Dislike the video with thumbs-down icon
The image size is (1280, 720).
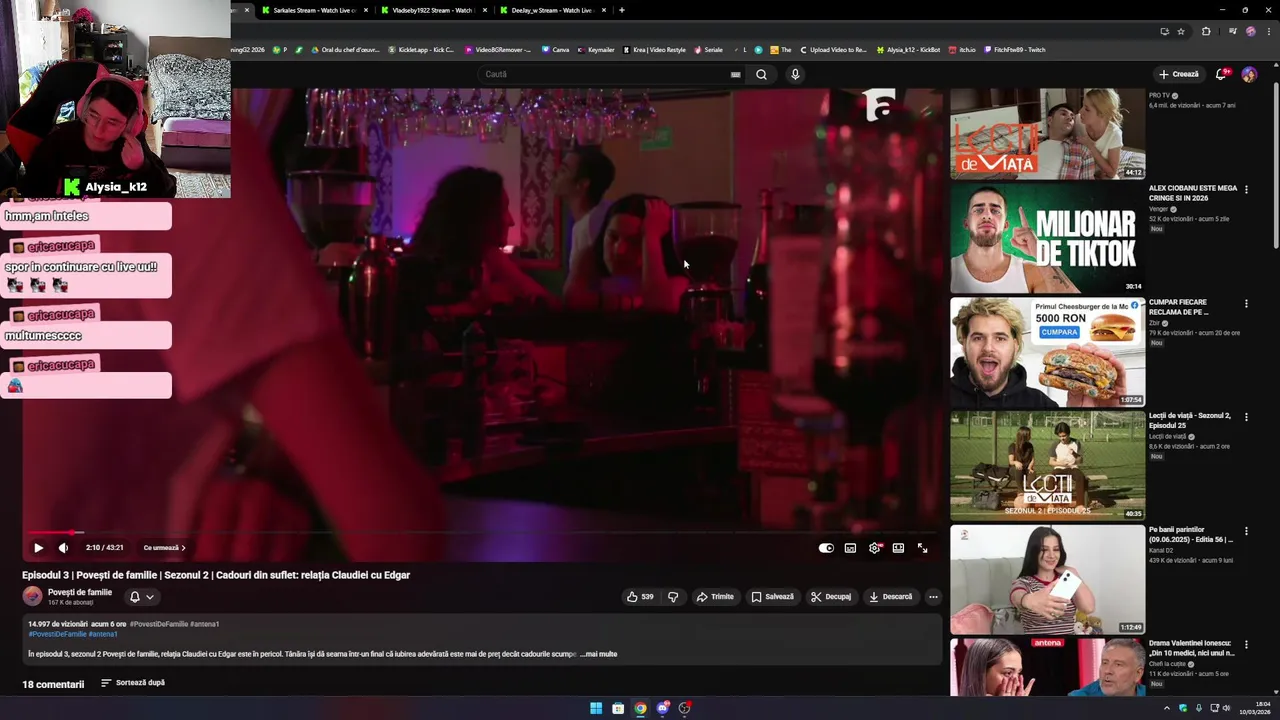(673, 597)
